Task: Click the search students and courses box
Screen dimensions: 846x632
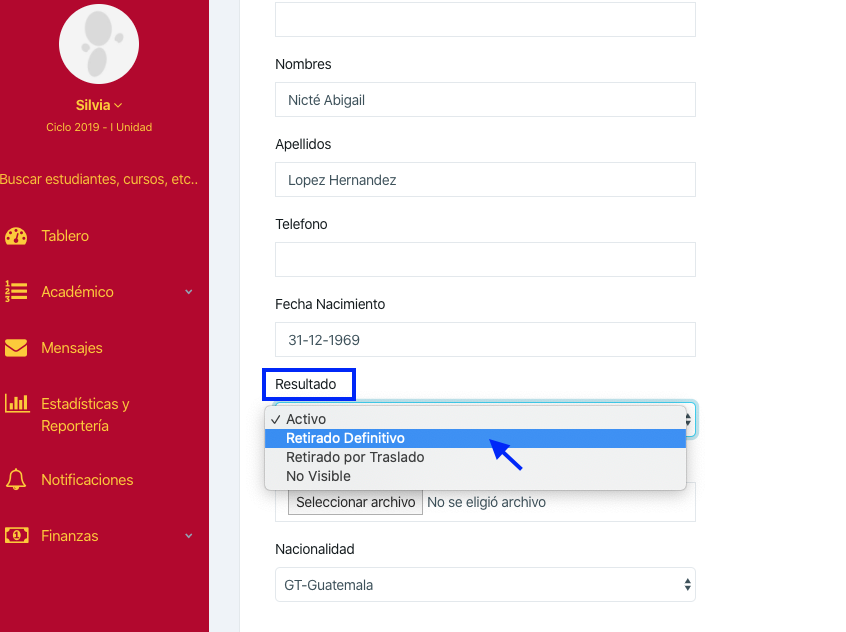Action: 99,179
